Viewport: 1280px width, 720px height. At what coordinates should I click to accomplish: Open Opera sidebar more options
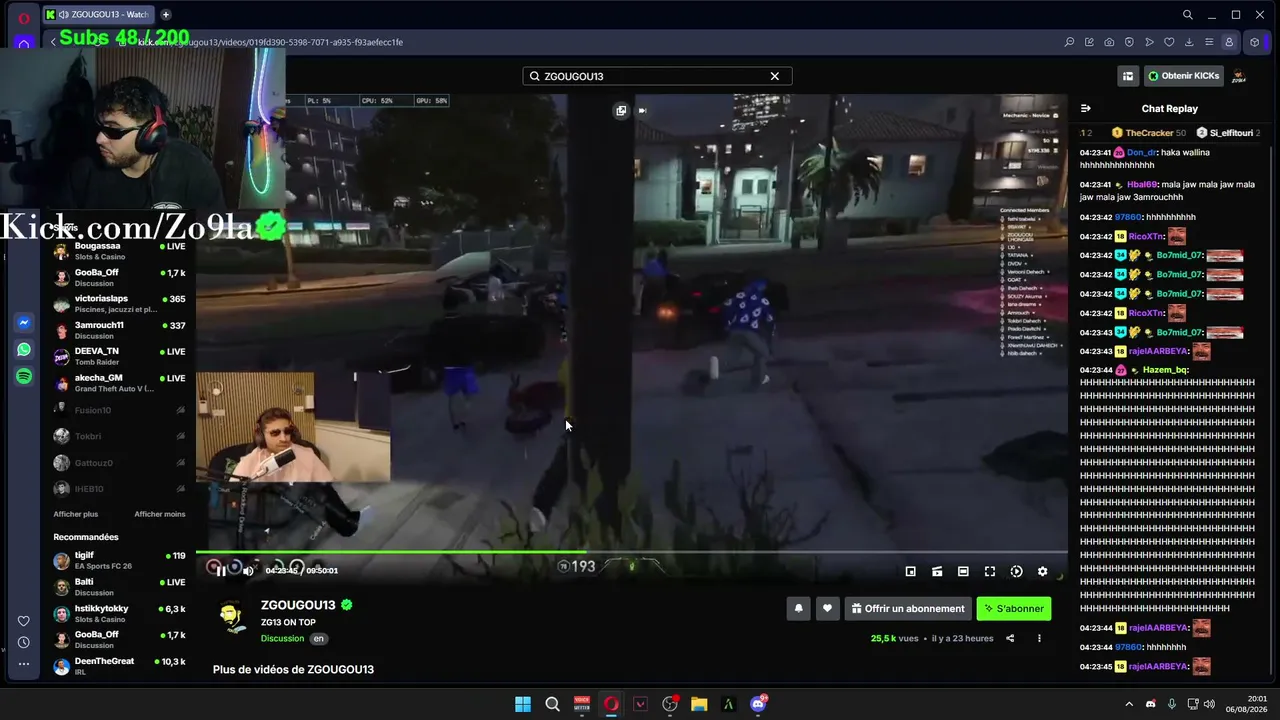[24, 663]
